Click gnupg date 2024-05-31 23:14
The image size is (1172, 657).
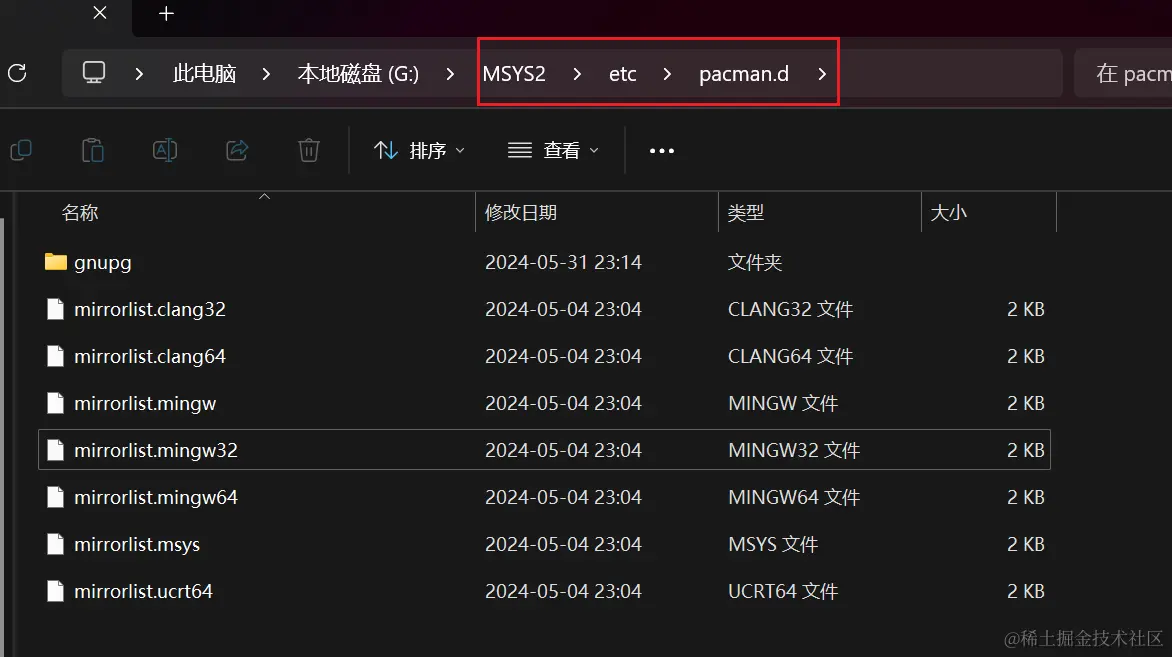coord(563,262)
